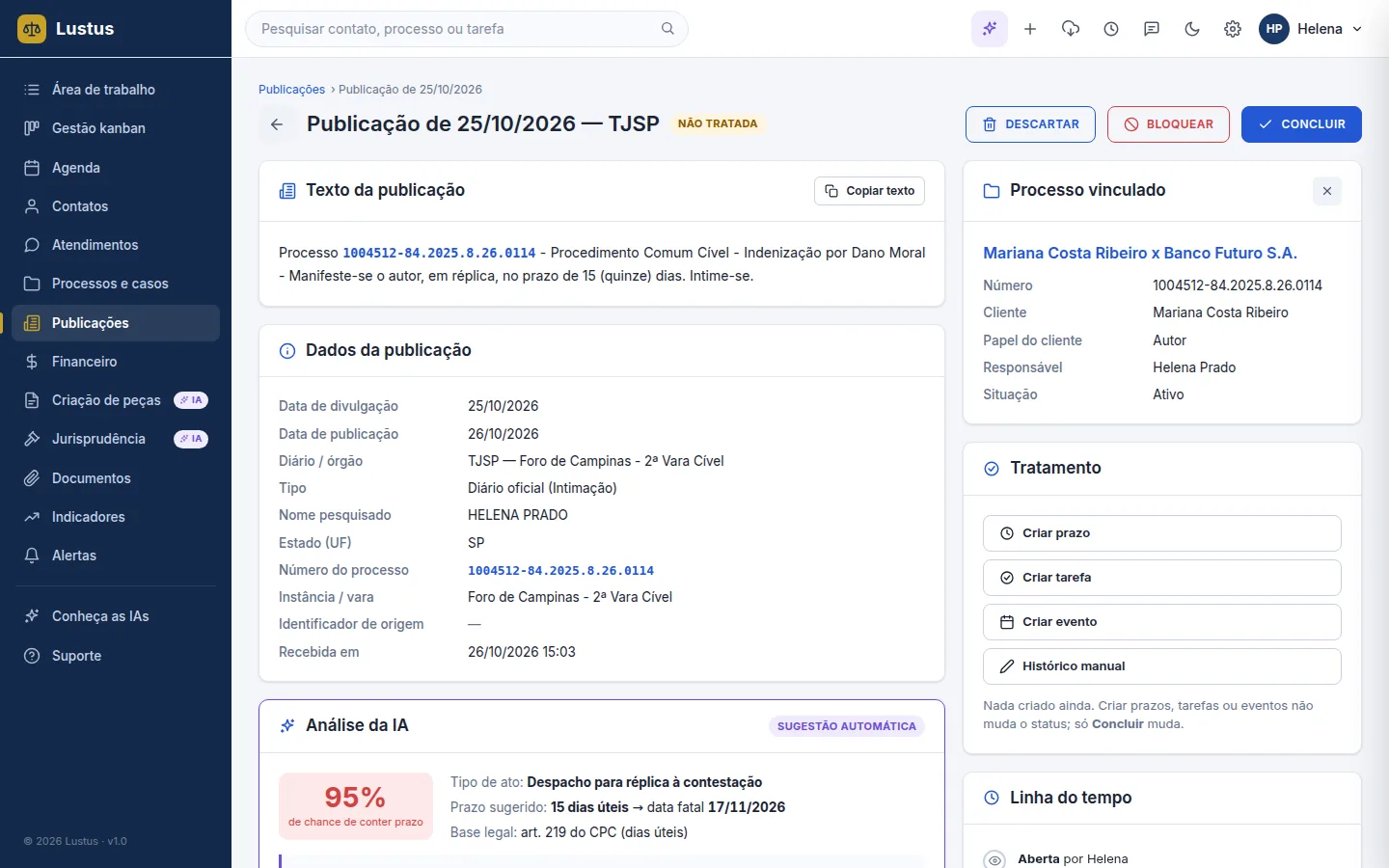Open the clock history icon in header
The image size is (1389, 868).
coord(1111,29)
